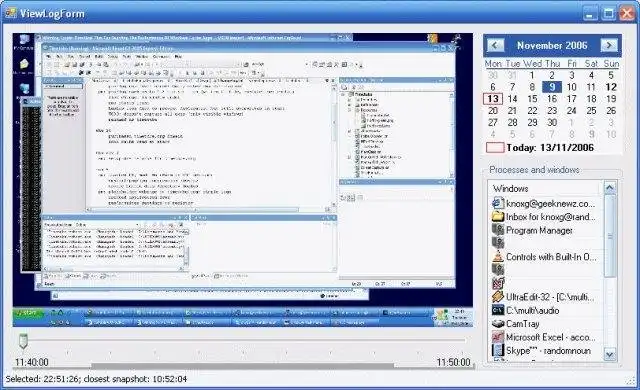Select November 12 in the calendar
Screen dimensions: 640x390
[611, 87]
